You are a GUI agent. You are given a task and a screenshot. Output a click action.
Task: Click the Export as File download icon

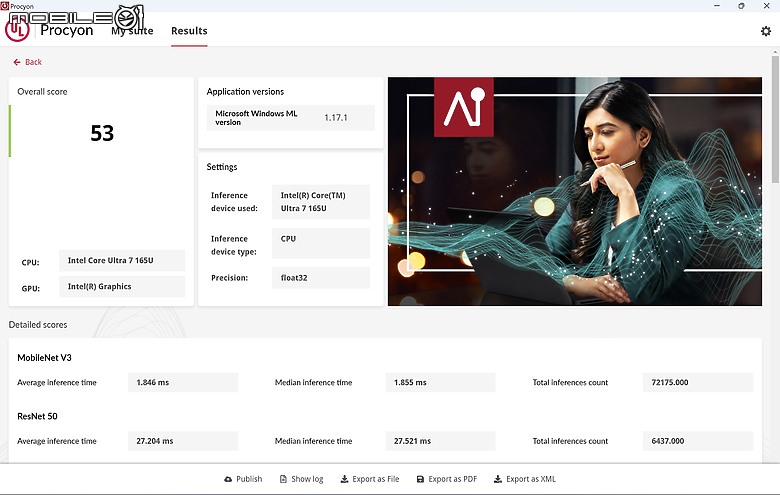pyautogui.click(x=344, y=479)
